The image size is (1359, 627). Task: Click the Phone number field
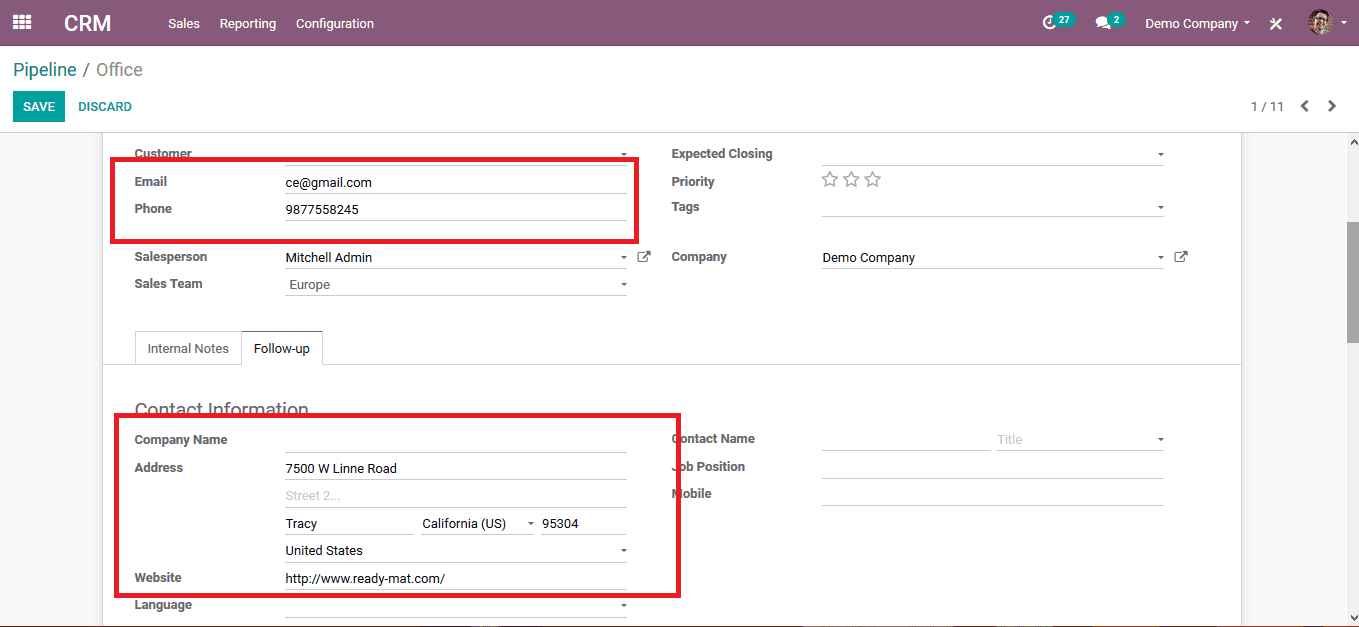[456, 209]
